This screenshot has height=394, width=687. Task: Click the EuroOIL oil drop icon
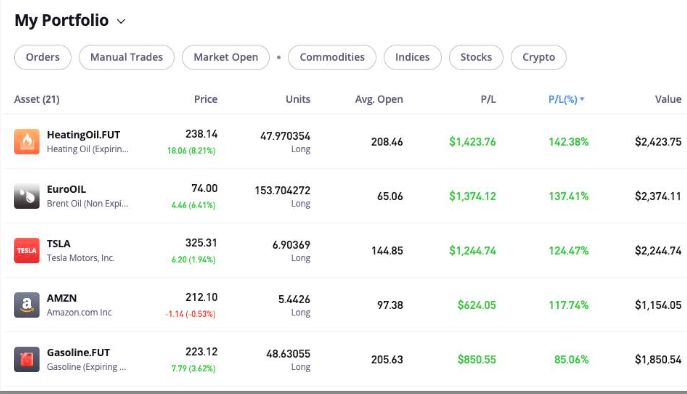pos(27,196)
